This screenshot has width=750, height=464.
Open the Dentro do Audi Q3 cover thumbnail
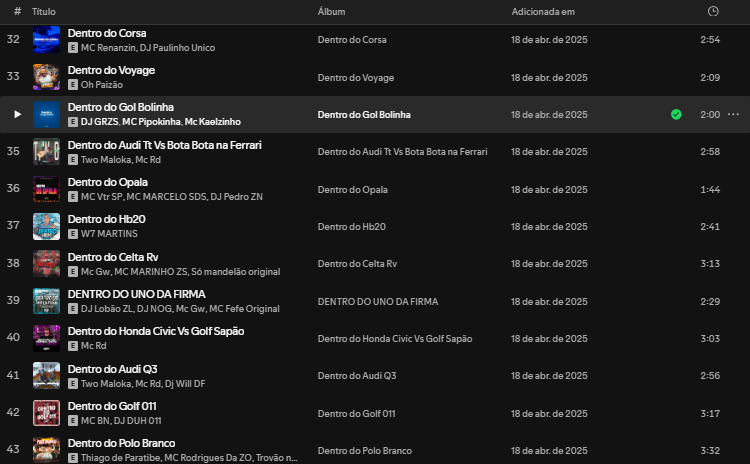pos(46,376)
